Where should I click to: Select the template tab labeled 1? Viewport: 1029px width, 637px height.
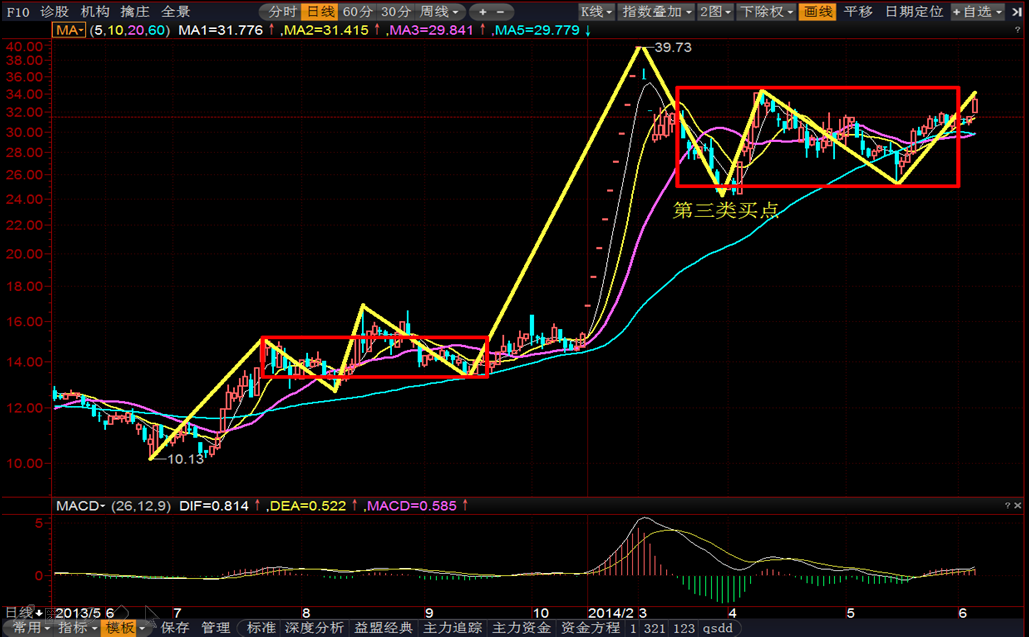tap(633, 628)
